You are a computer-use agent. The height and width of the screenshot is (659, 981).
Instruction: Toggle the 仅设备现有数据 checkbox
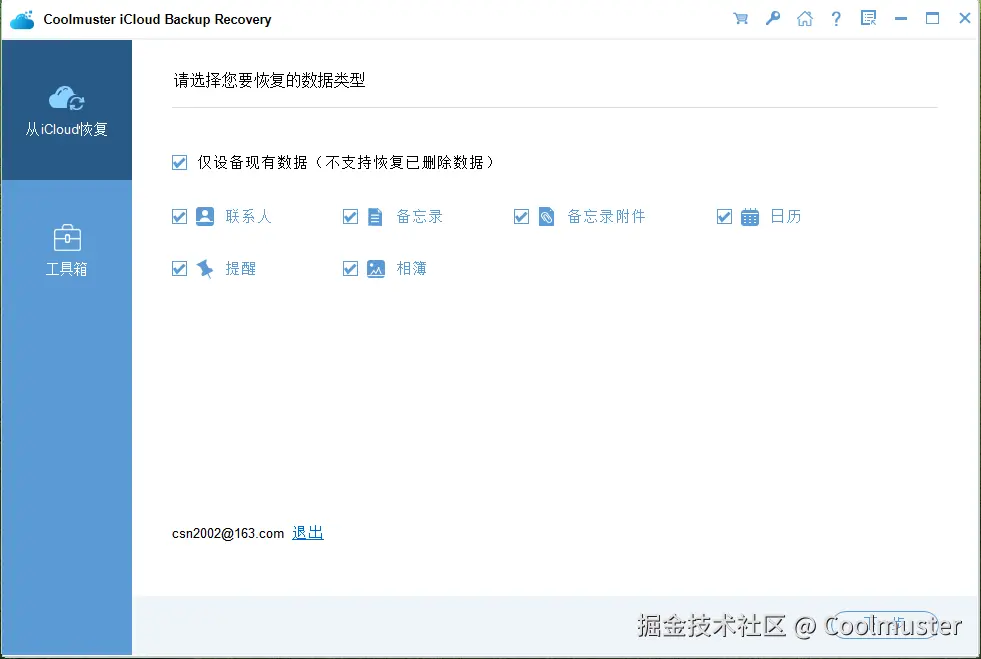[x=179, y=162]
